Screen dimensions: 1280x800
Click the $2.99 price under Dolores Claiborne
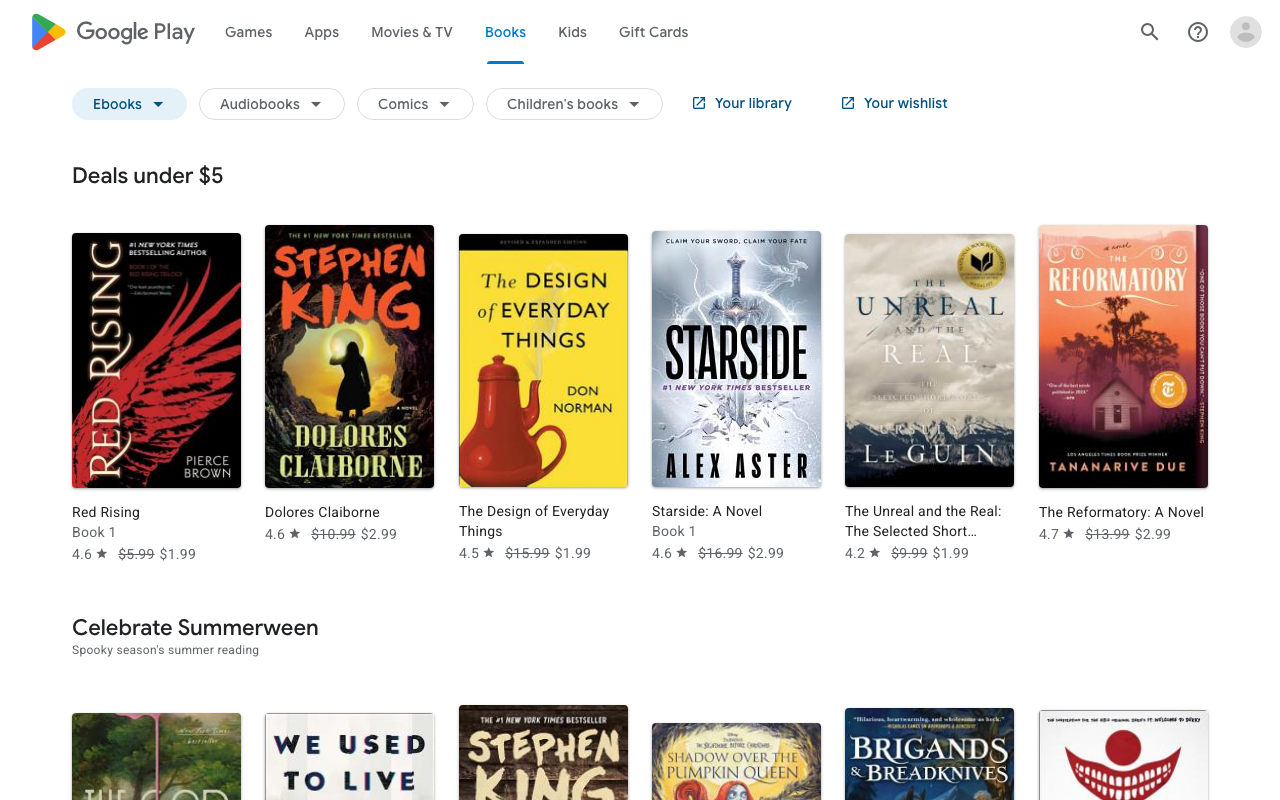tap(379, 534)
